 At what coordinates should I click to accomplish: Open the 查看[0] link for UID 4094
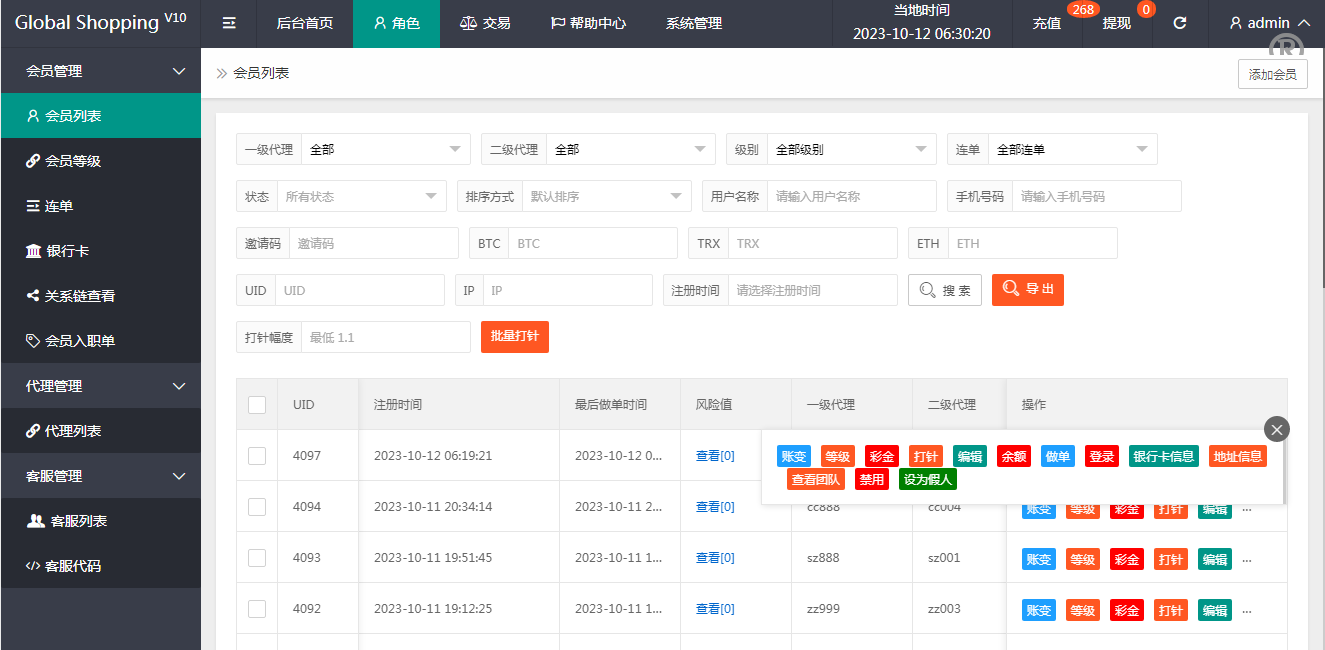click(713, 506)
